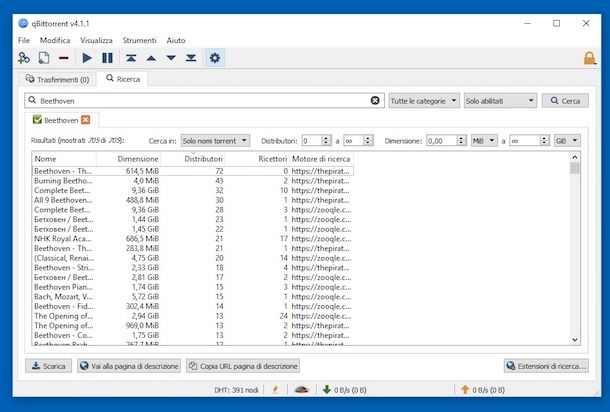This screenshot has width=610, height=412.
Task: Switch to the Ricerca tab
Action: click(x=123, y=79)
